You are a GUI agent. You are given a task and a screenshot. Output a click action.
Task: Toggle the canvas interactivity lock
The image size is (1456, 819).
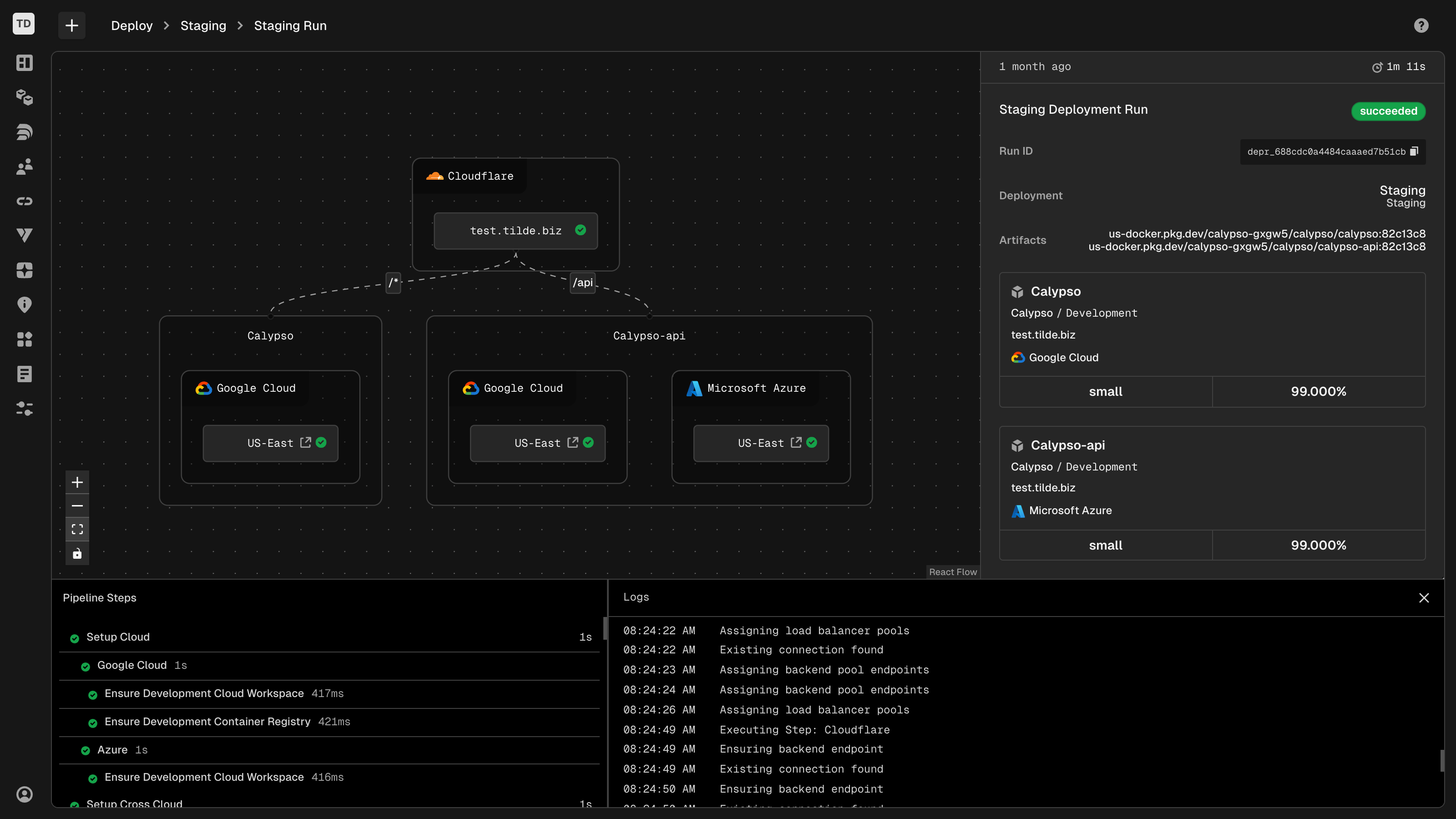point(77,553)
